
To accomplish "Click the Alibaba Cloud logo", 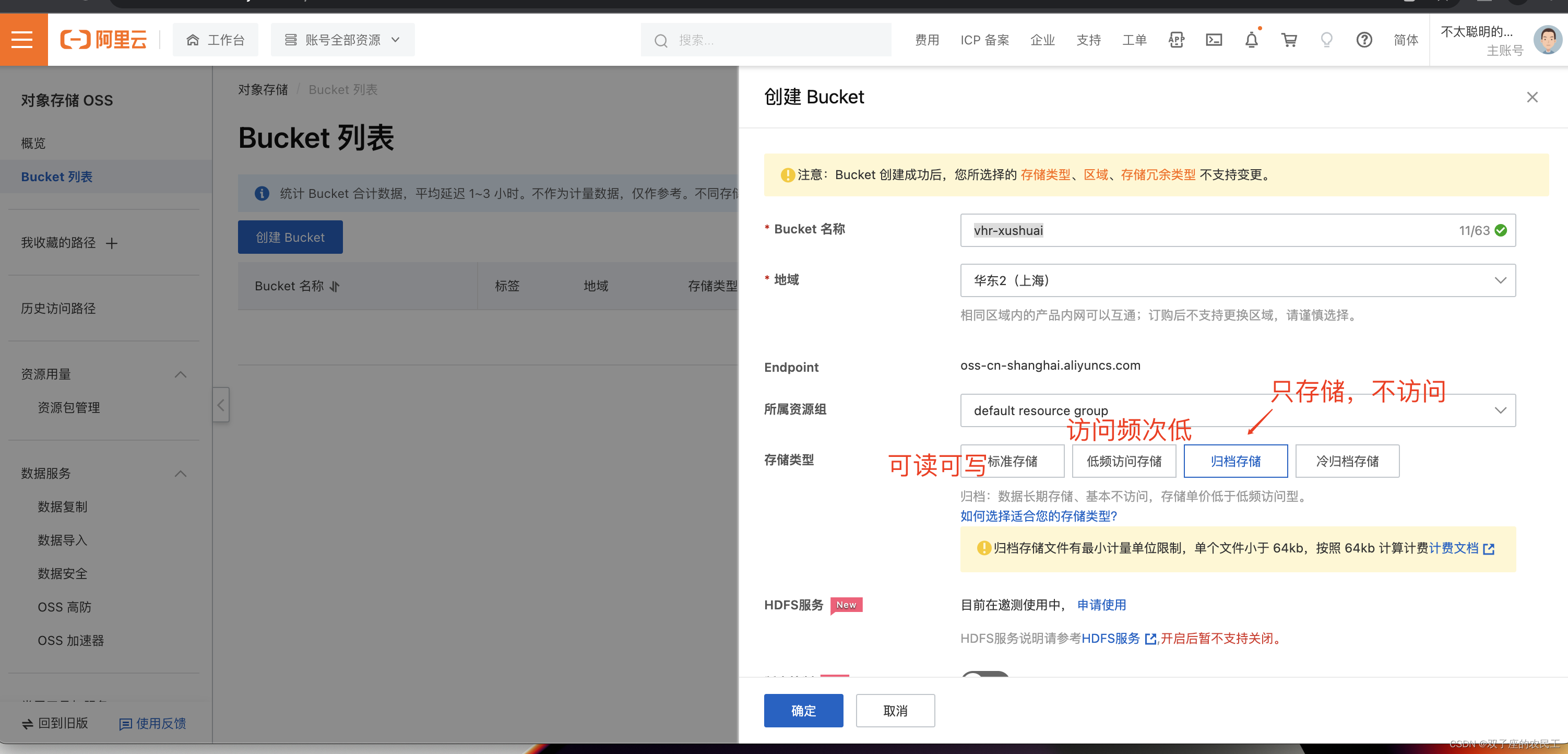I will click(x=103, y=39).
